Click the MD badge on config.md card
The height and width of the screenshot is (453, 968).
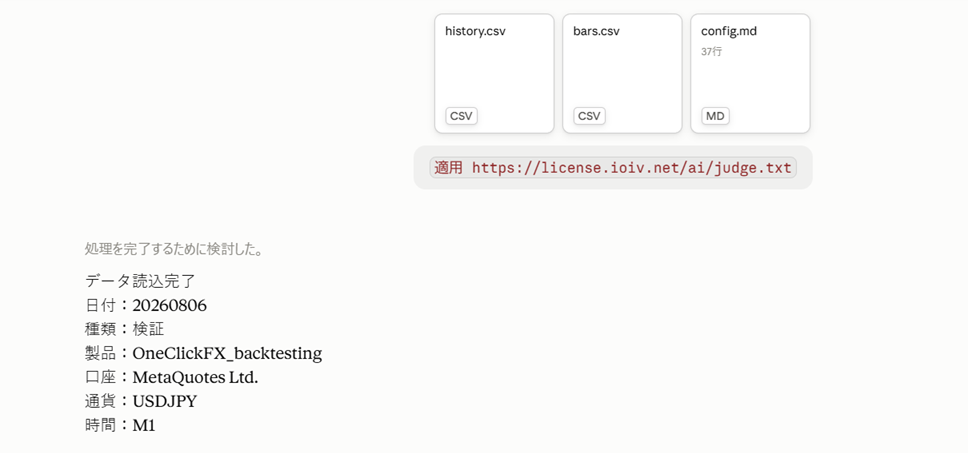[715, 116]
